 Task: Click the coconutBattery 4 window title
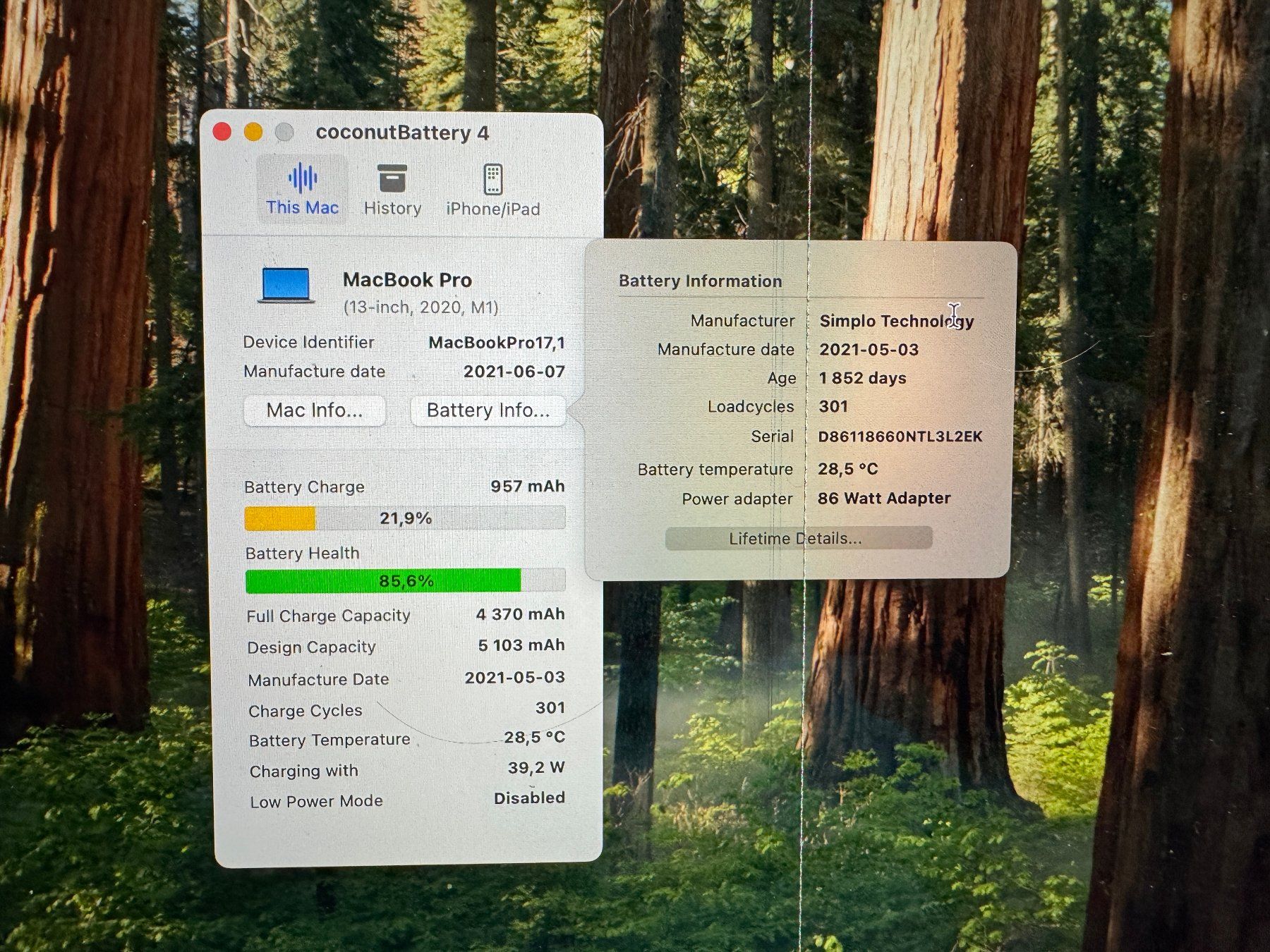402,133
